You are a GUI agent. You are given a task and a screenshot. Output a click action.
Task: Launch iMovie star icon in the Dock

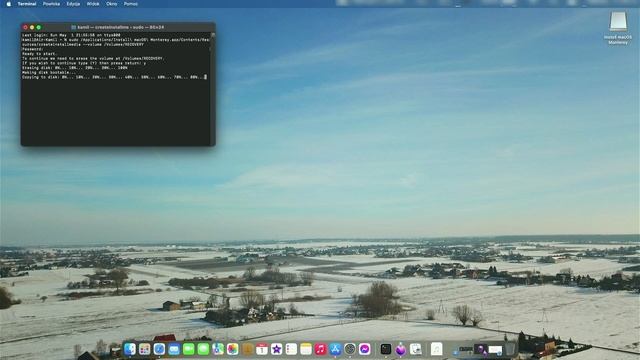pyautogui.click(x=277, y=349)
